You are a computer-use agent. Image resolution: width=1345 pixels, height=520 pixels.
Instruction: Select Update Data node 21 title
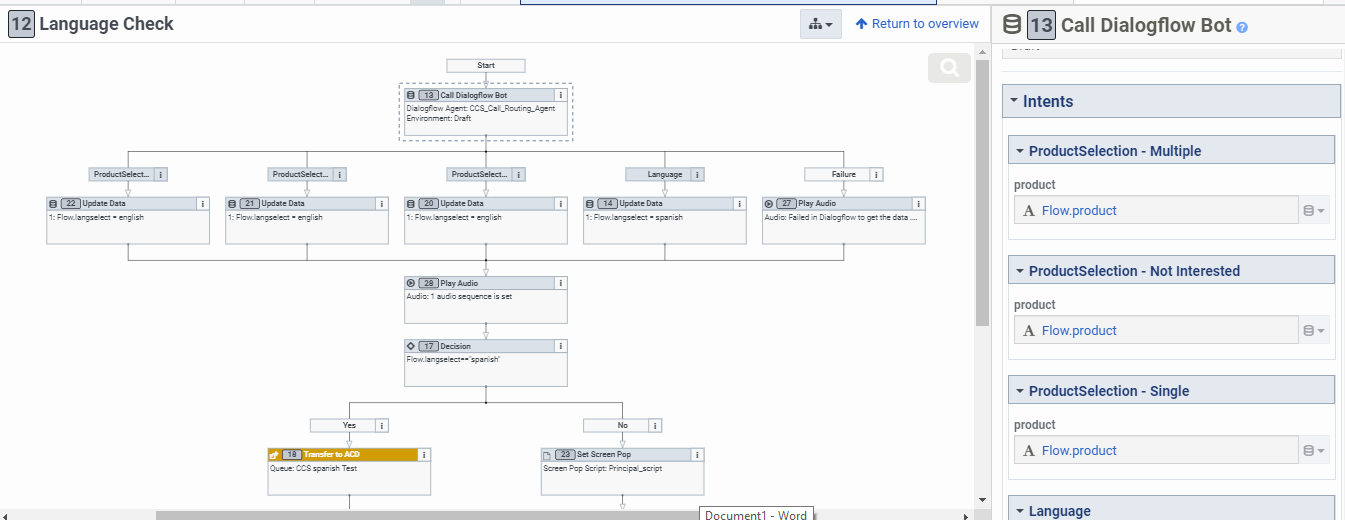(x=283, y=203)
